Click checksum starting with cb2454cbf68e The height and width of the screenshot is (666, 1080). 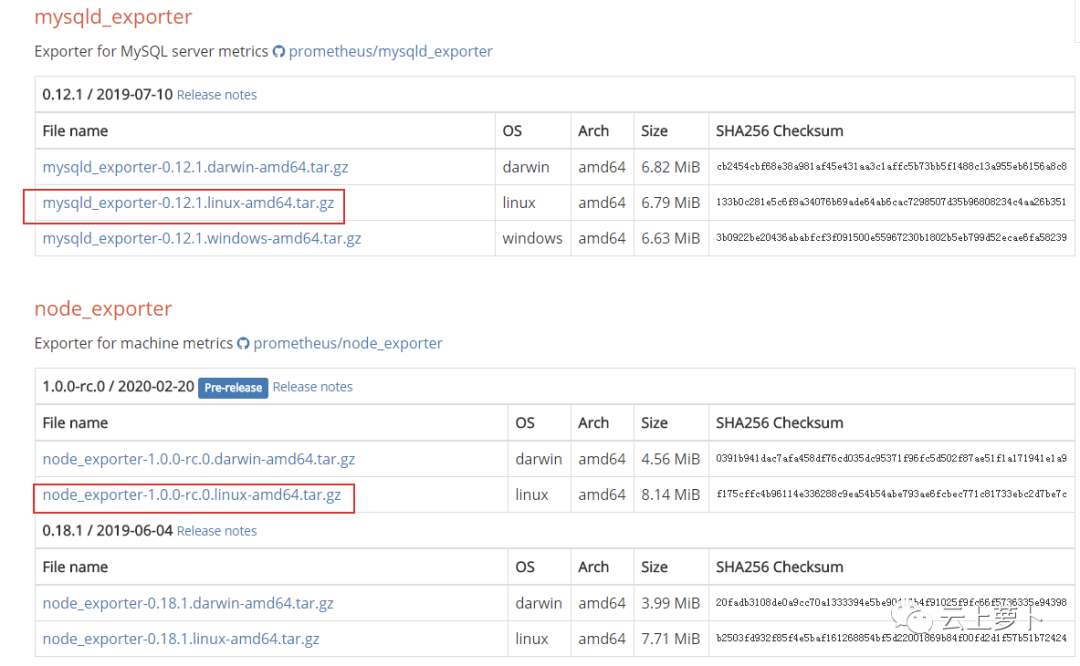891,167
